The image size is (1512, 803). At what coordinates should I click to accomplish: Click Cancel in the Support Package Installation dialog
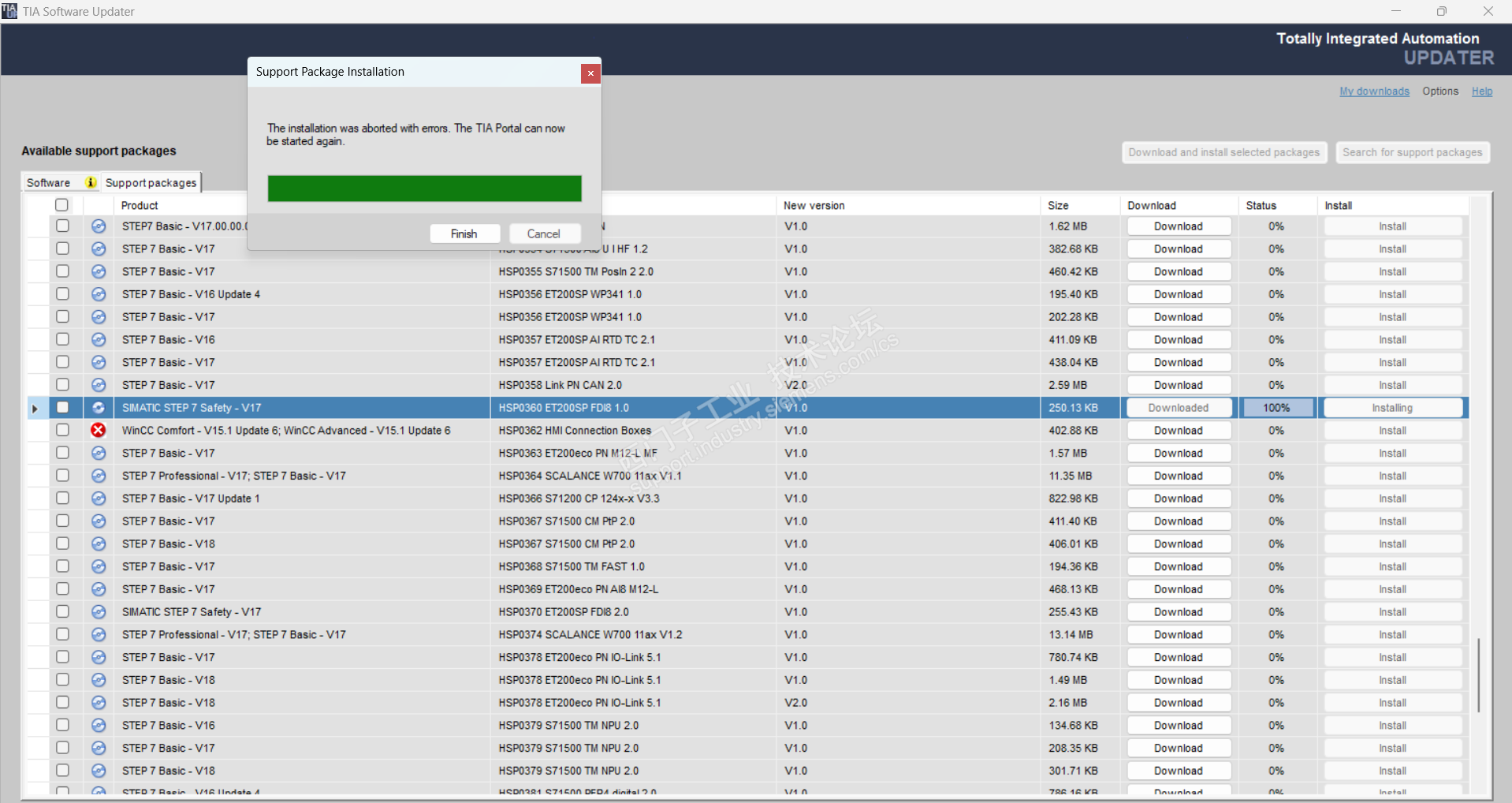[x=544, y=234]
